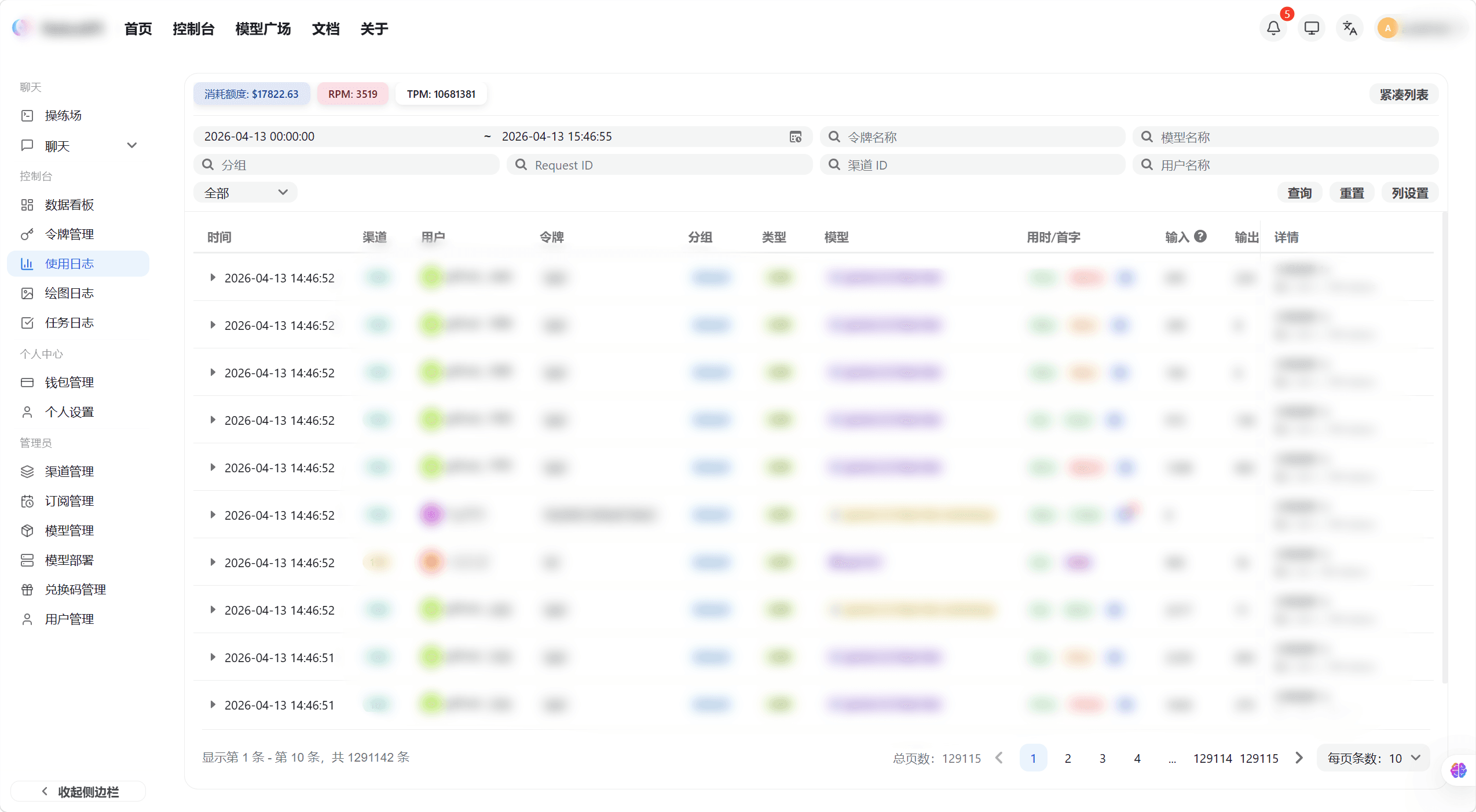1476x812 pixels.
Task: Click the calendar icon in the date range
Action: 796,137
